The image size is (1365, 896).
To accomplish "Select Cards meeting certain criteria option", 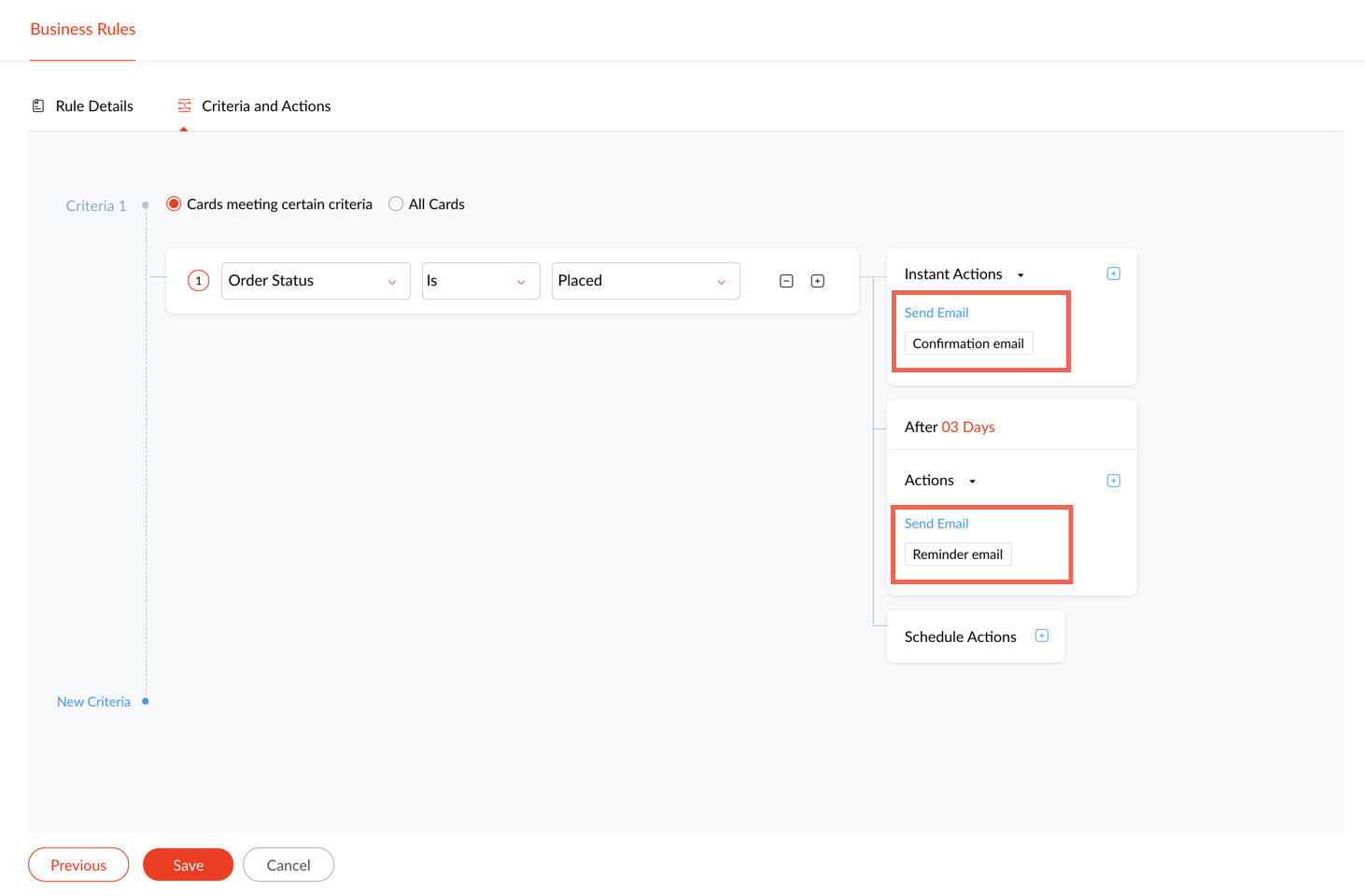I will coord(174,203).
